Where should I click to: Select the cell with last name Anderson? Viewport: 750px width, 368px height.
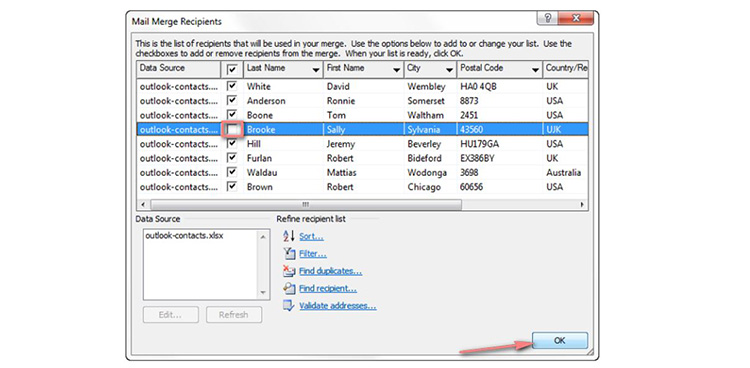284,101
